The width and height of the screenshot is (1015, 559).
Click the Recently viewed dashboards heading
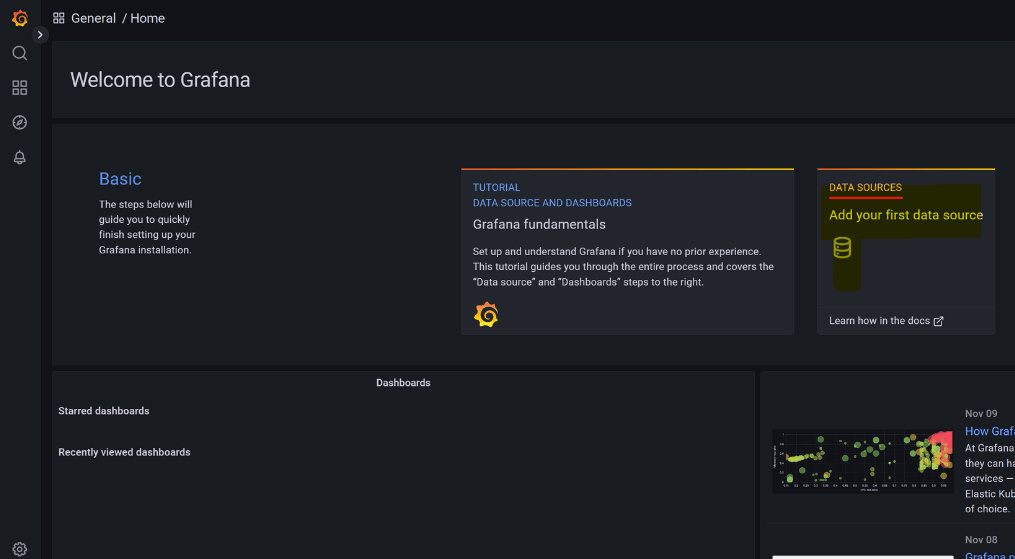click(x=124, y=452)
